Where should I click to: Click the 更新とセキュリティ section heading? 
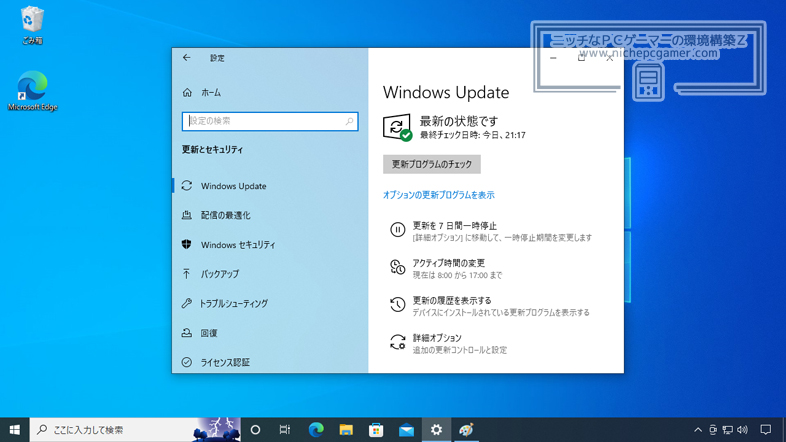click(212, 149)
